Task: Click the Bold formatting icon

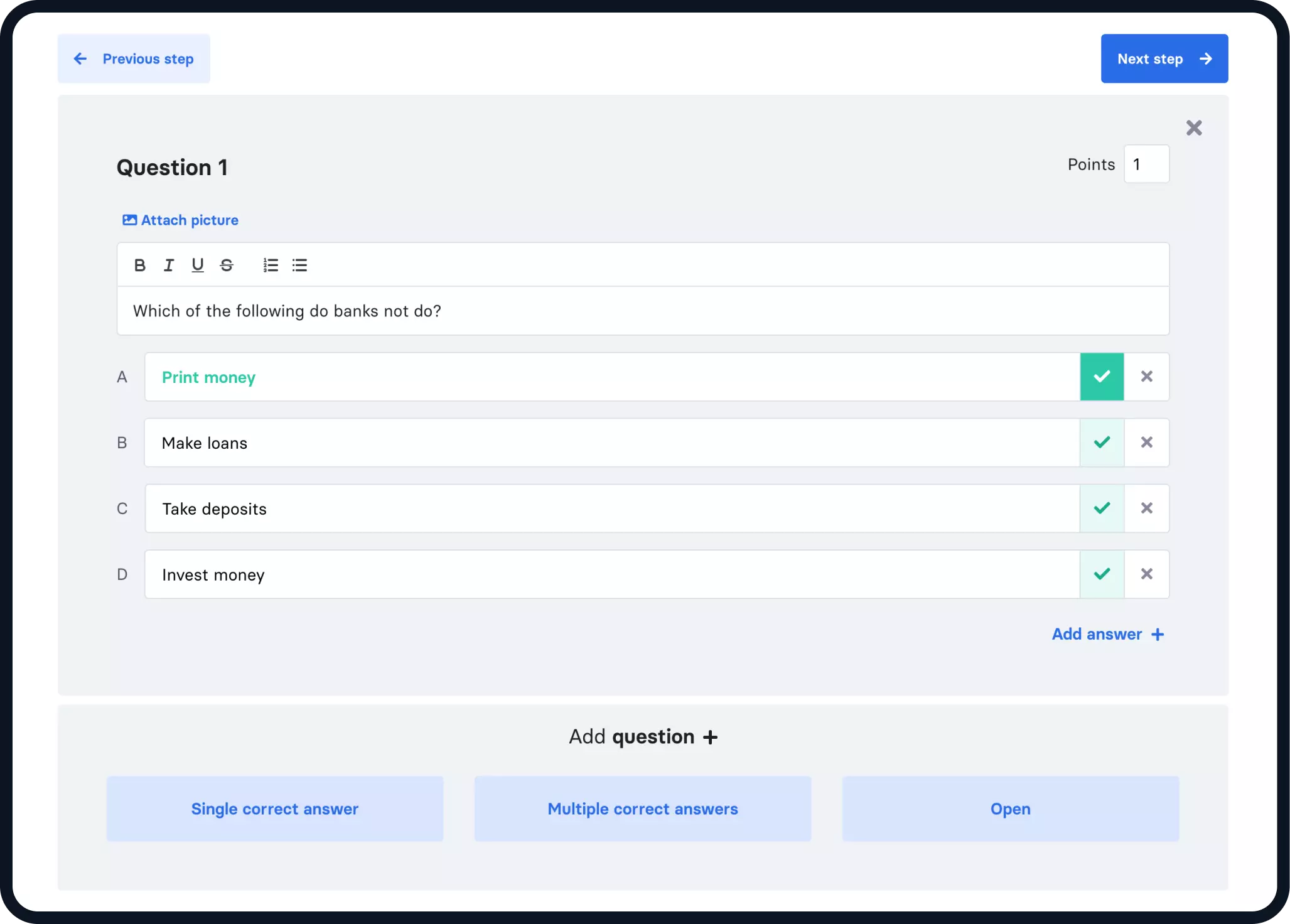Action: tap(140, 265)
